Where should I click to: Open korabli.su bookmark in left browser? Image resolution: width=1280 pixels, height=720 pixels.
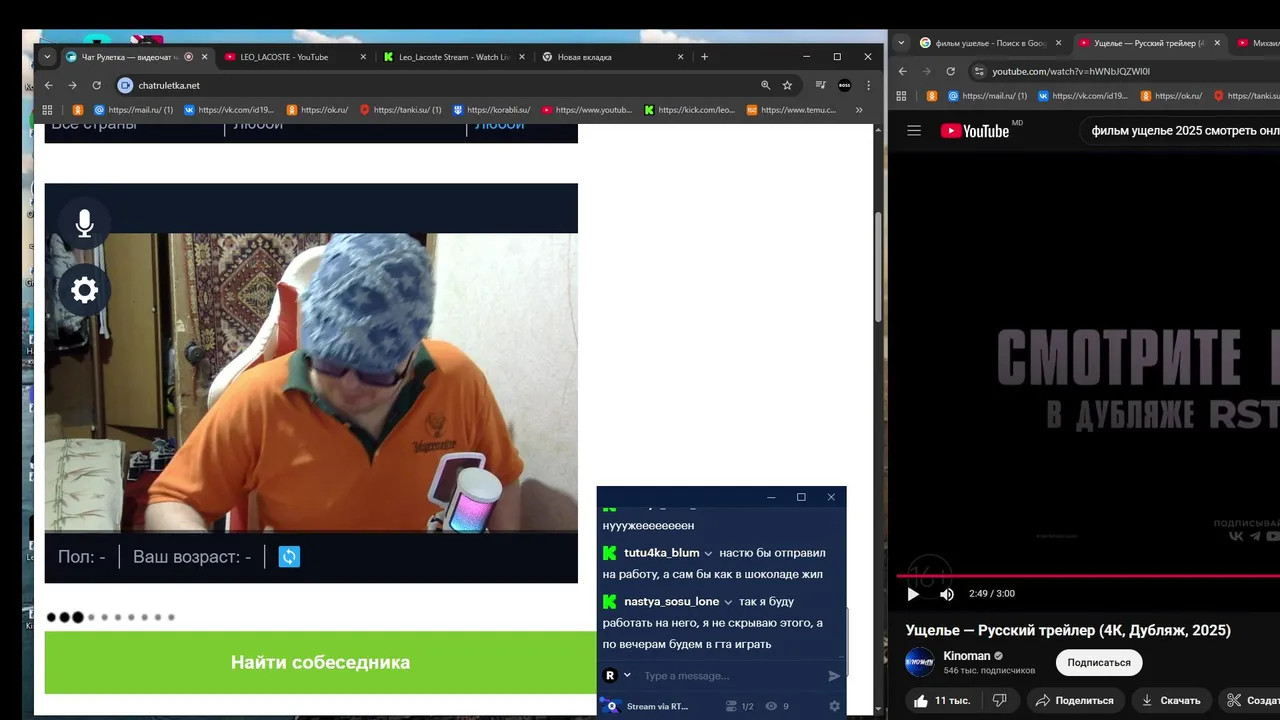click(491, 110)
